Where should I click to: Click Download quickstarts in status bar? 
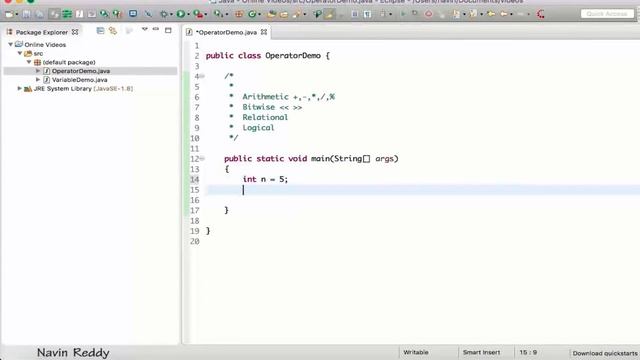605,353
